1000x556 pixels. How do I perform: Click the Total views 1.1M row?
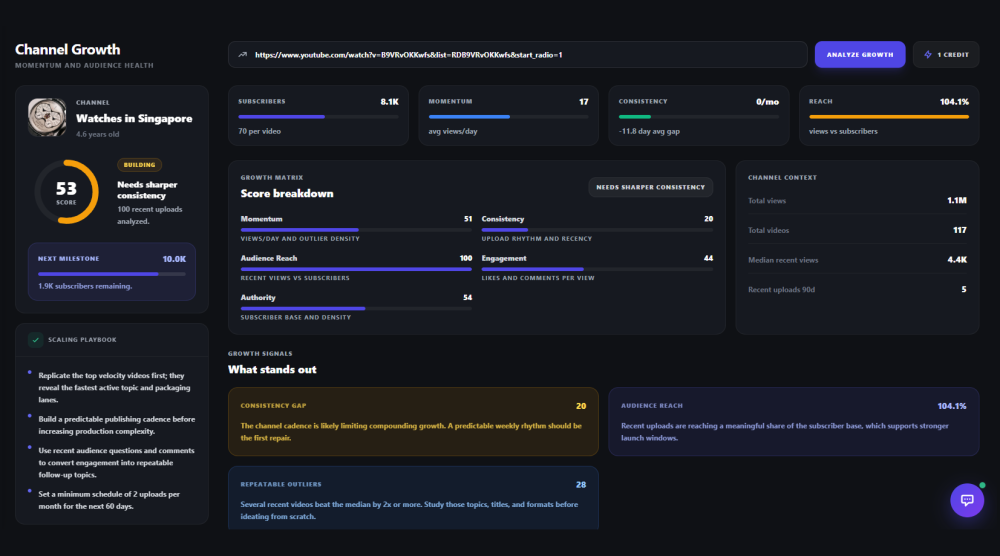coord(857,201)
